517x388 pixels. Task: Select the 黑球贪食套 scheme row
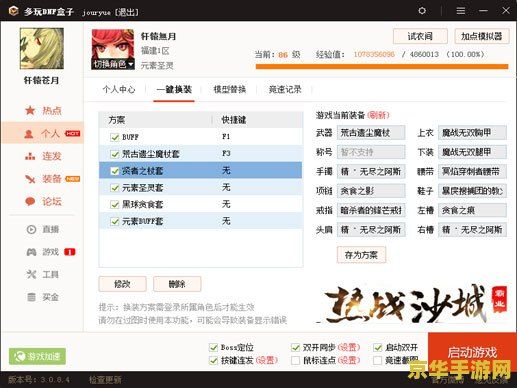point(201,204)
